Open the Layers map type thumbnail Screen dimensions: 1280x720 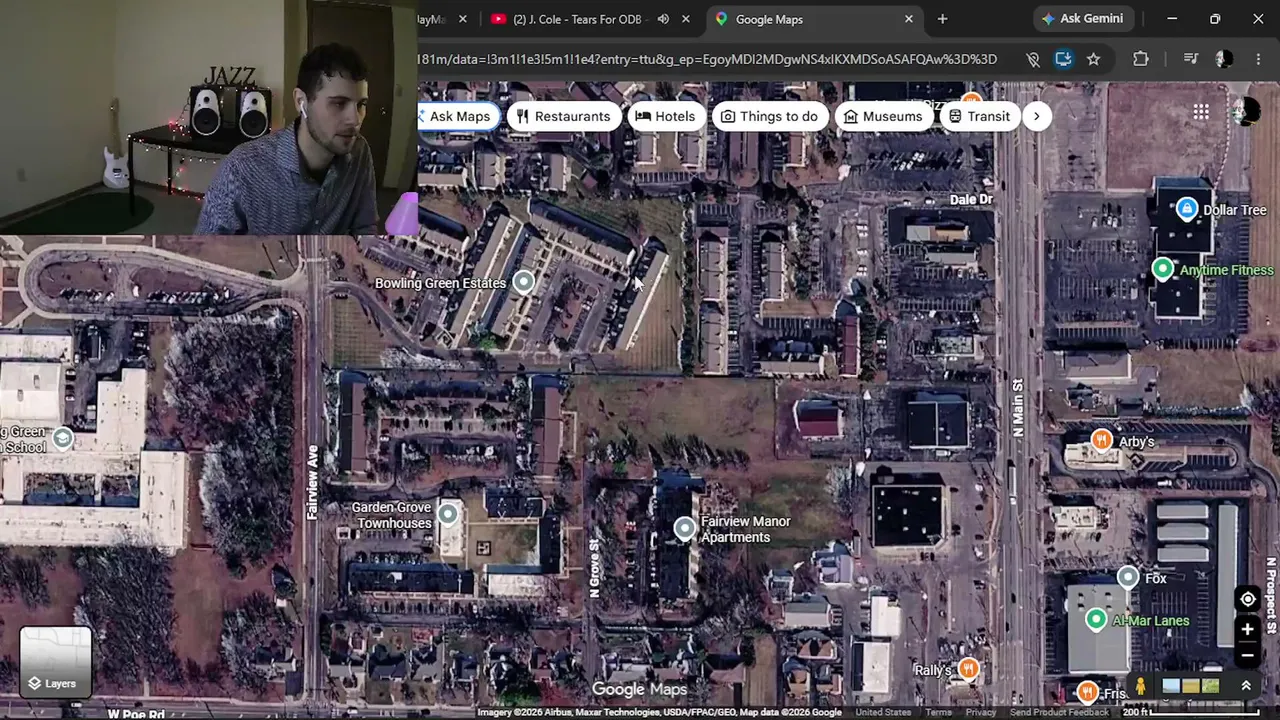pyautogui.click(x=56, y=663)
